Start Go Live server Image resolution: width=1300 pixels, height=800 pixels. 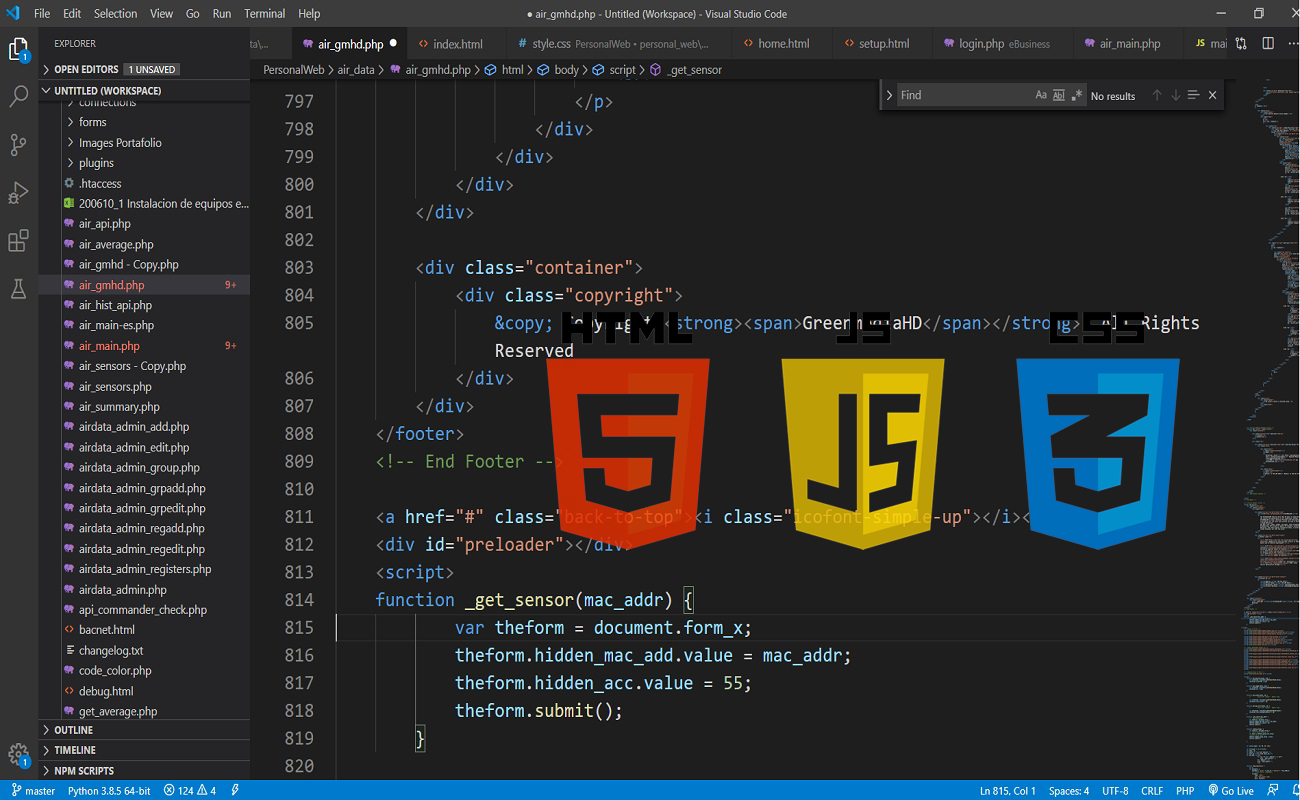[1231, 791]
